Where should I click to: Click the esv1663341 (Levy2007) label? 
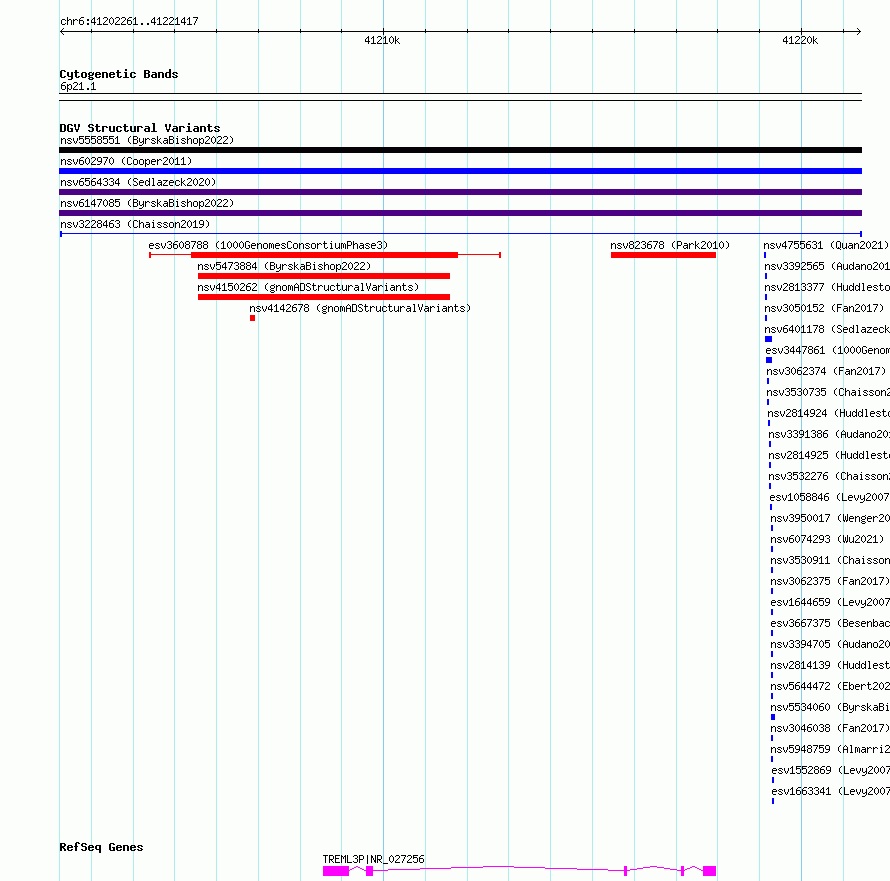click(x=830, y=791)
